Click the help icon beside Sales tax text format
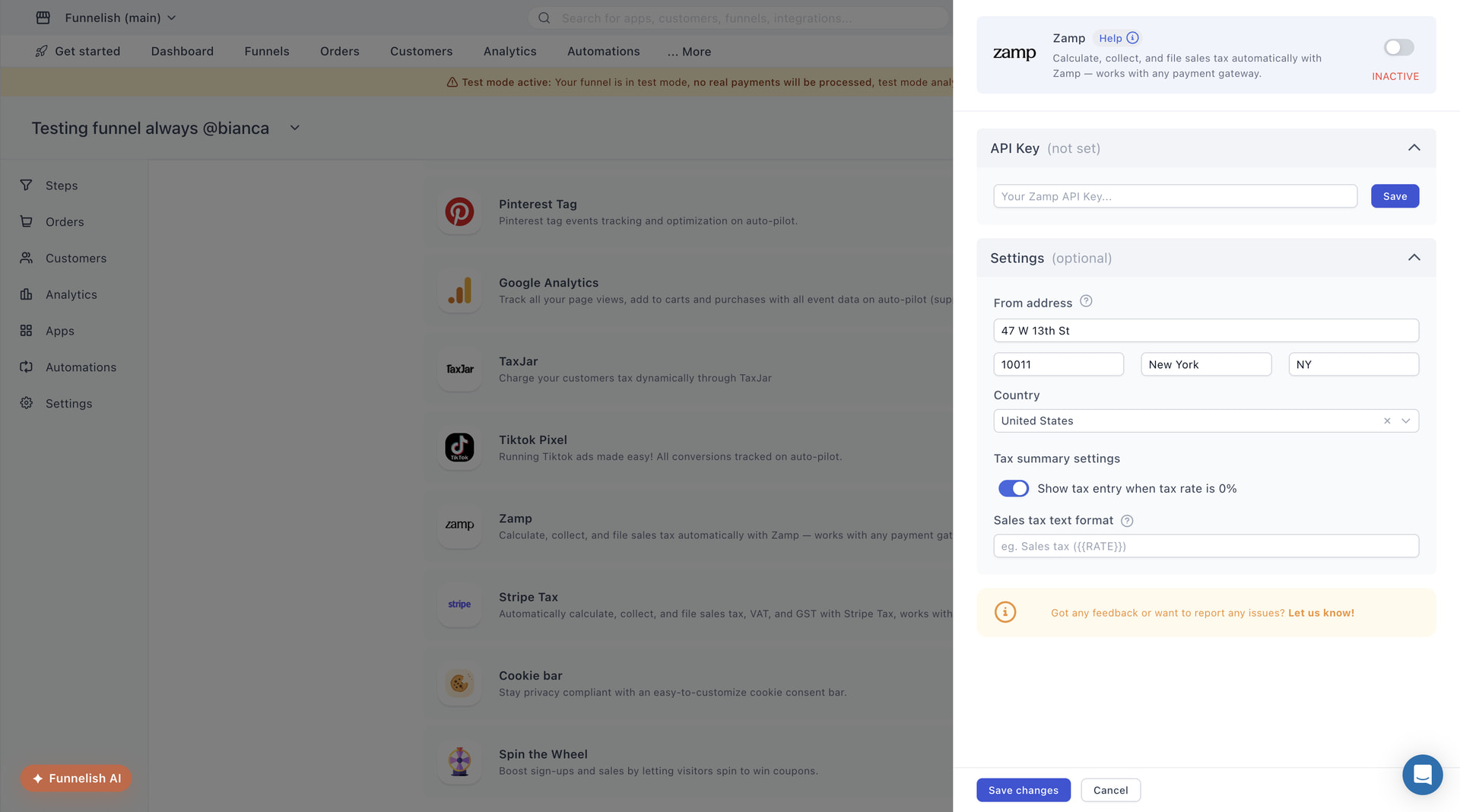 click(1127, 521)
